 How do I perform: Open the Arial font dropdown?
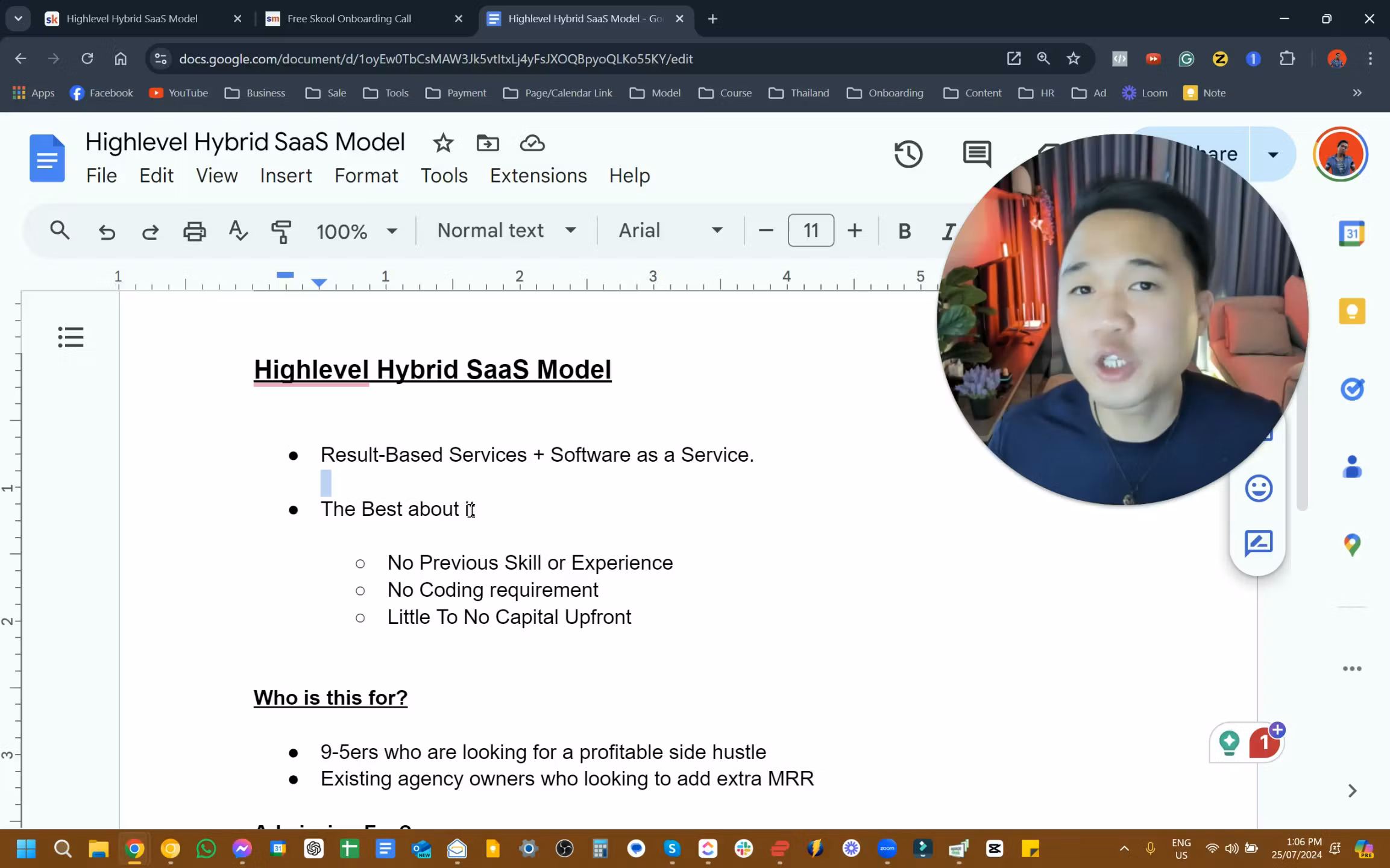(x=670, y=230)
